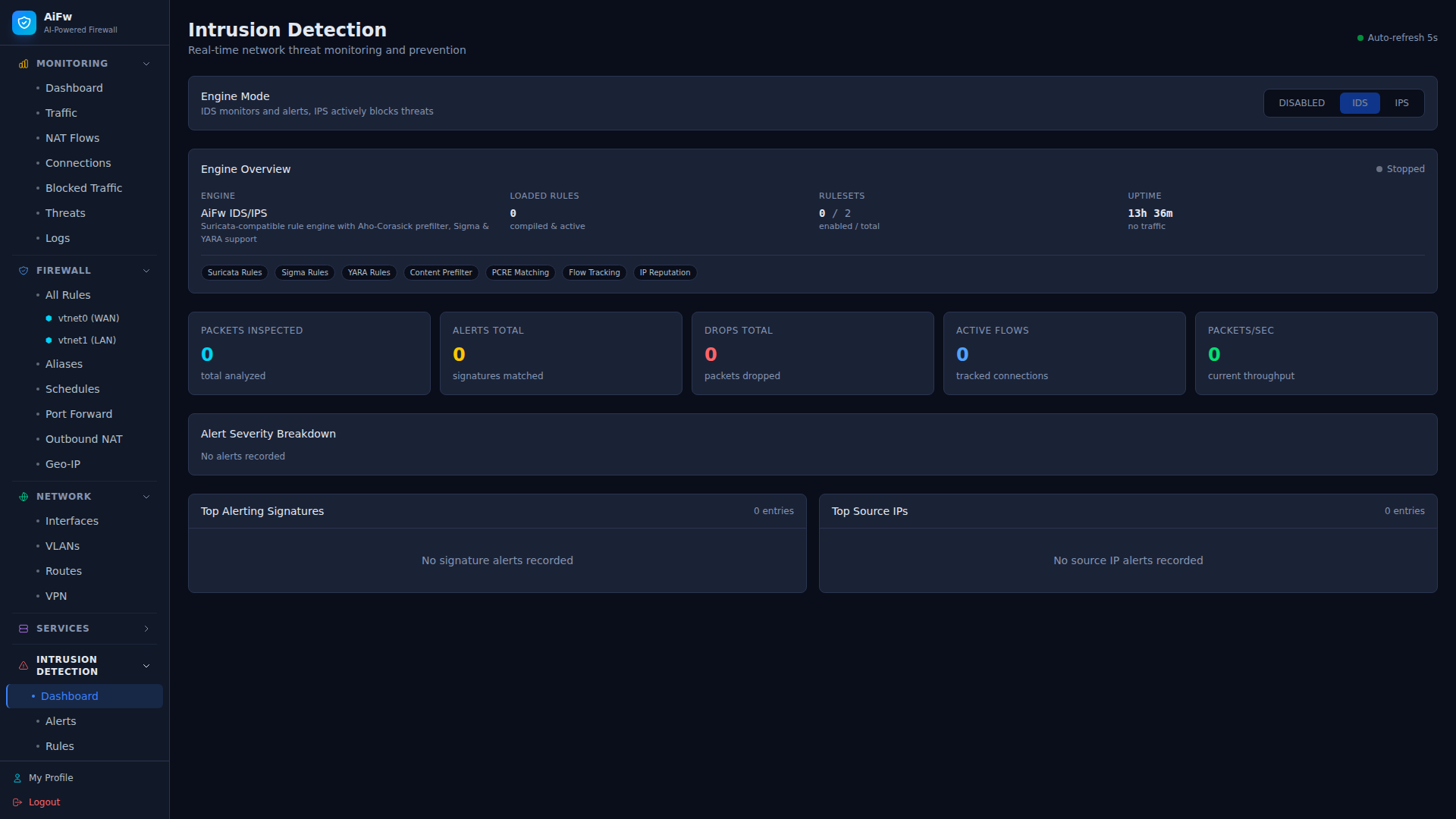
Task: Expand the Services section
Action: tap(146, 629)
